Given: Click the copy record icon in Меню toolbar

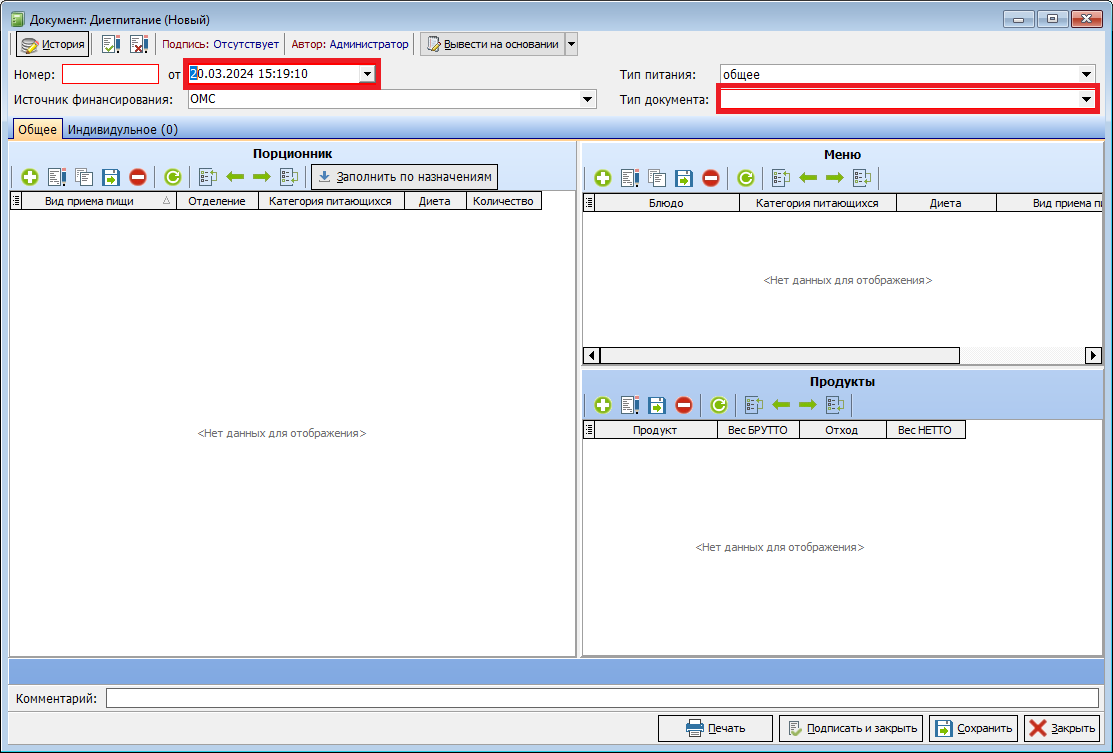Looking at the screenshot, I should pos(657,179).
